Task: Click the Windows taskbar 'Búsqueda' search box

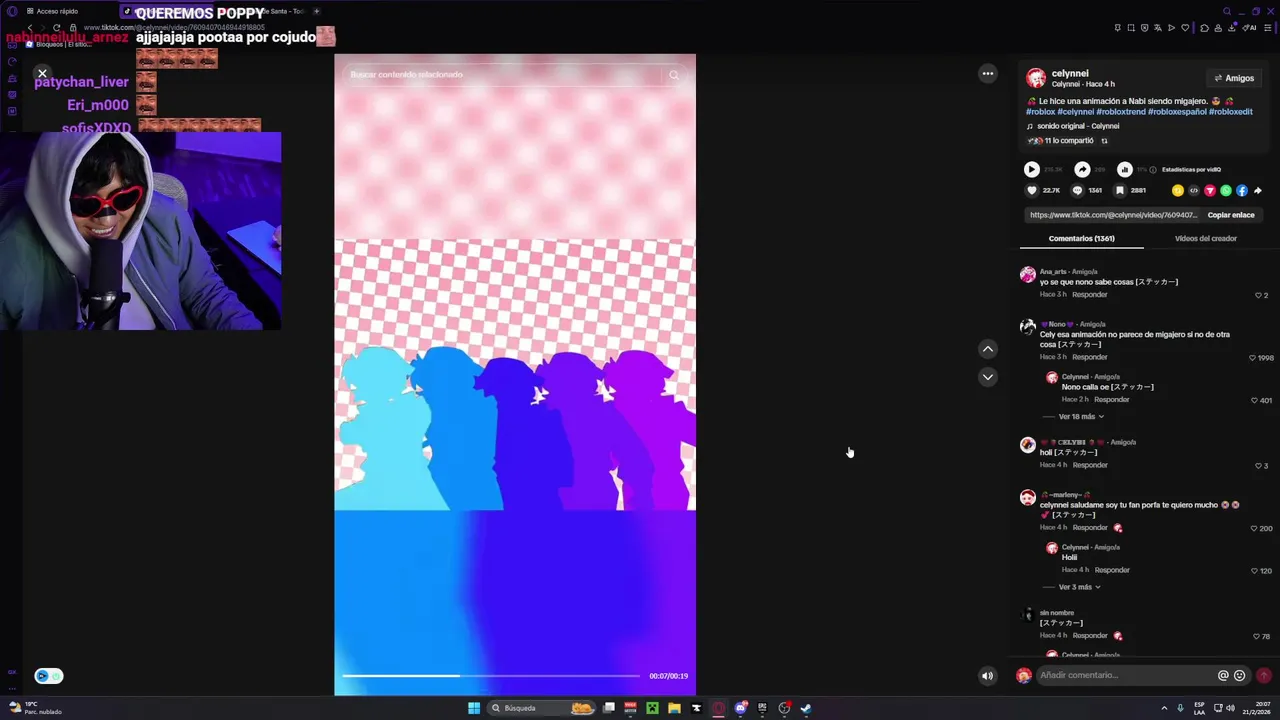Action: coord(541,708)
